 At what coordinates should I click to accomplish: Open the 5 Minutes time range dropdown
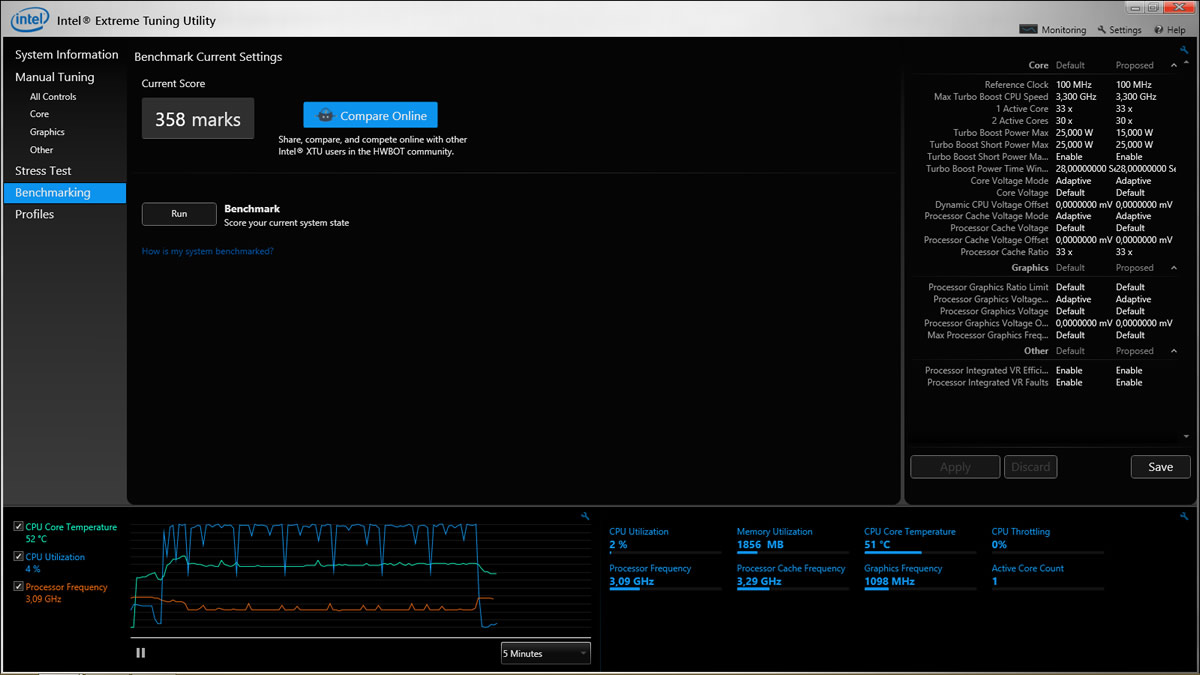tap(546, 653)
